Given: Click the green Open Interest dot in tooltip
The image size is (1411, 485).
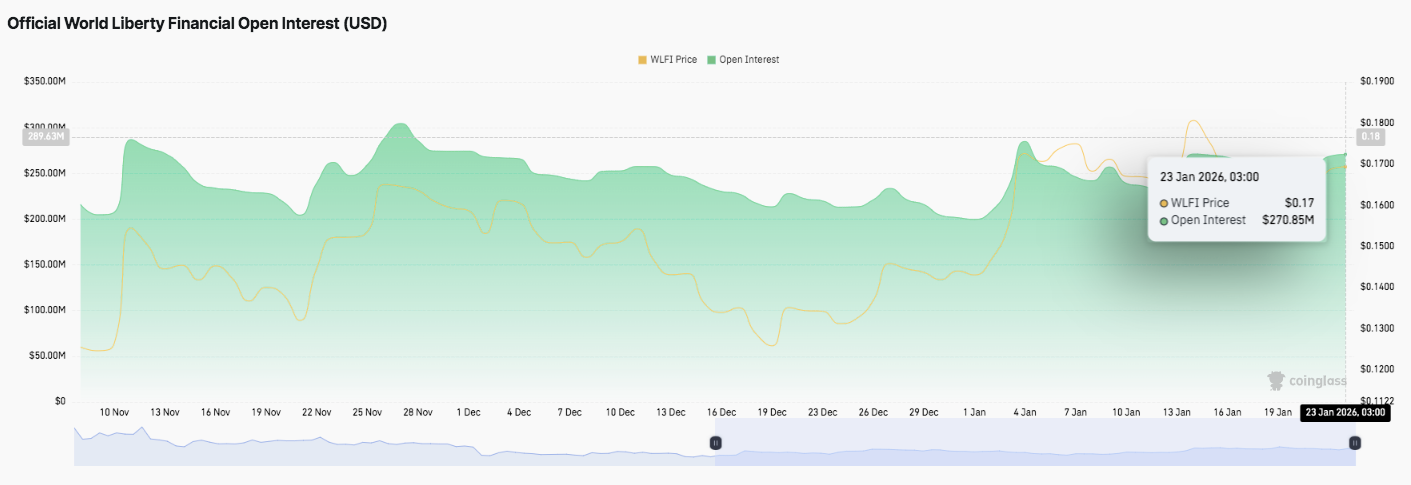Looking at the screenshot, I should [1164, 220].
